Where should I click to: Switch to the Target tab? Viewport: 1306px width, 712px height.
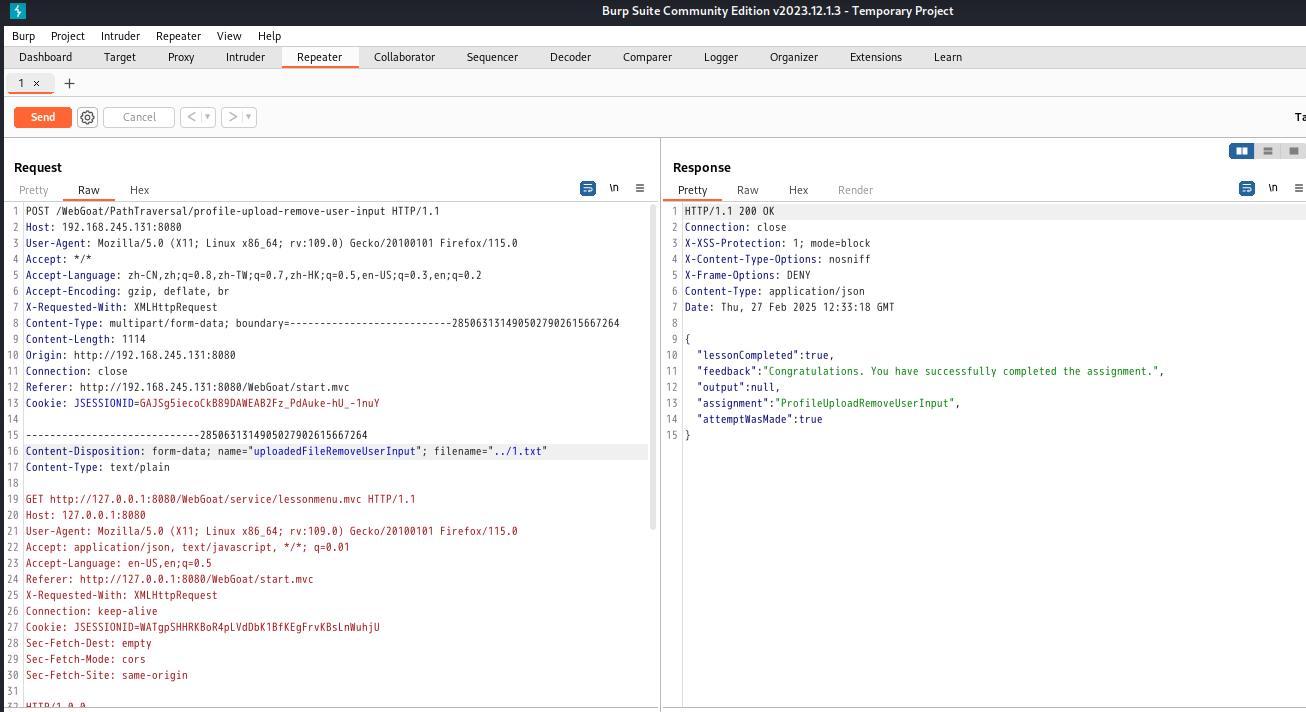(120, 57)
